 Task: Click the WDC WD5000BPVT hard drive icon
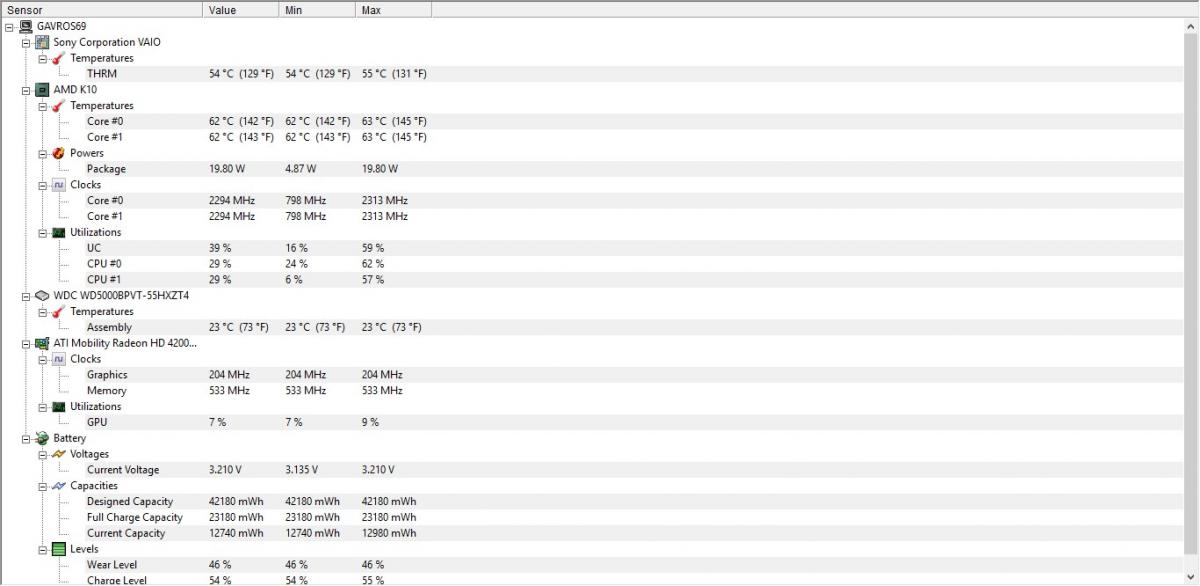(42, 296)
